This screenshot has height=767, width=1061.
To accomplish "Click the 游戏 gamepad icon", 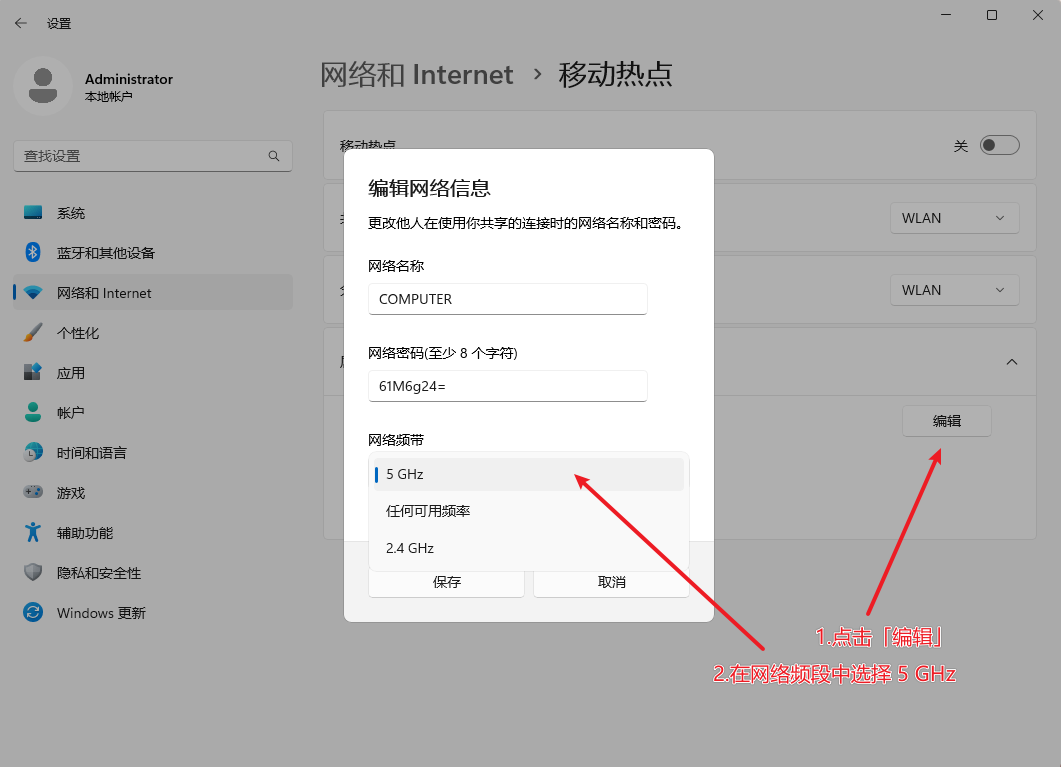I will (32, 492).
